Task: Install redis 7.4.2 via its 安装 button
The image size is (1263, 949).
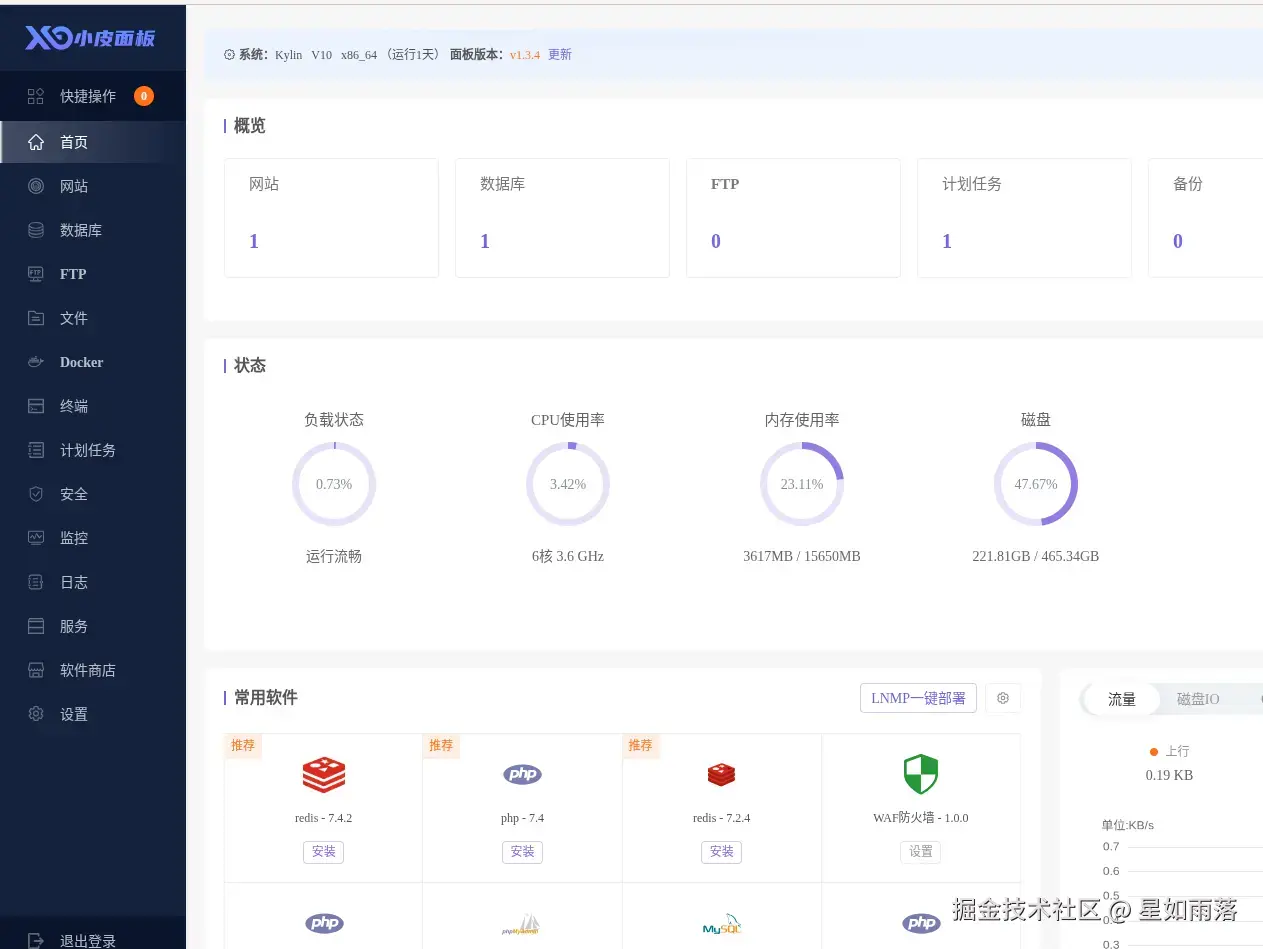Action: (323, 852)
